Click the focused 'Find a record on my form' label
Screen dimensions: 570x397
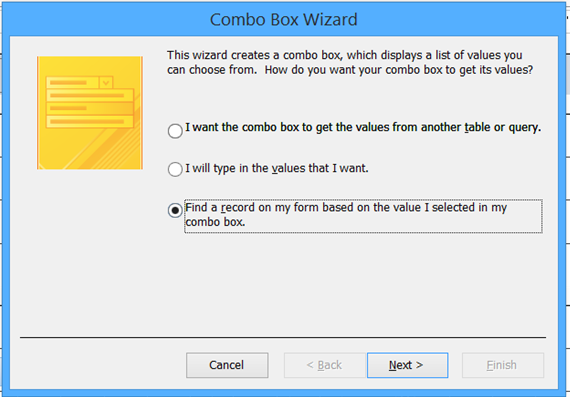363,216
